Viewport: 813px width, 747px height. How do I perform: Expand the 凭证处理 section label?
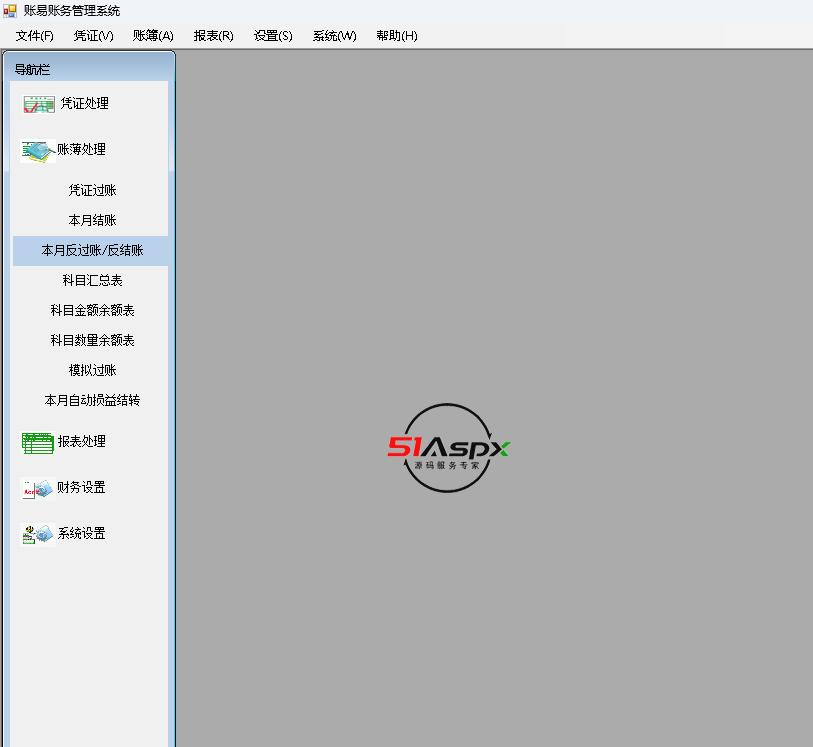(85, 103)
